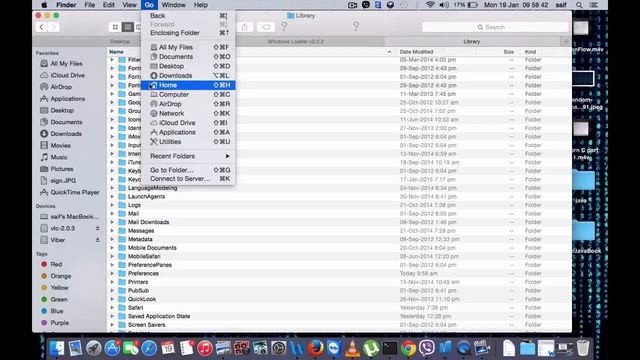Eject the Viber volume in sidebar
The image size is (640, 360).
tap(98, 240)
